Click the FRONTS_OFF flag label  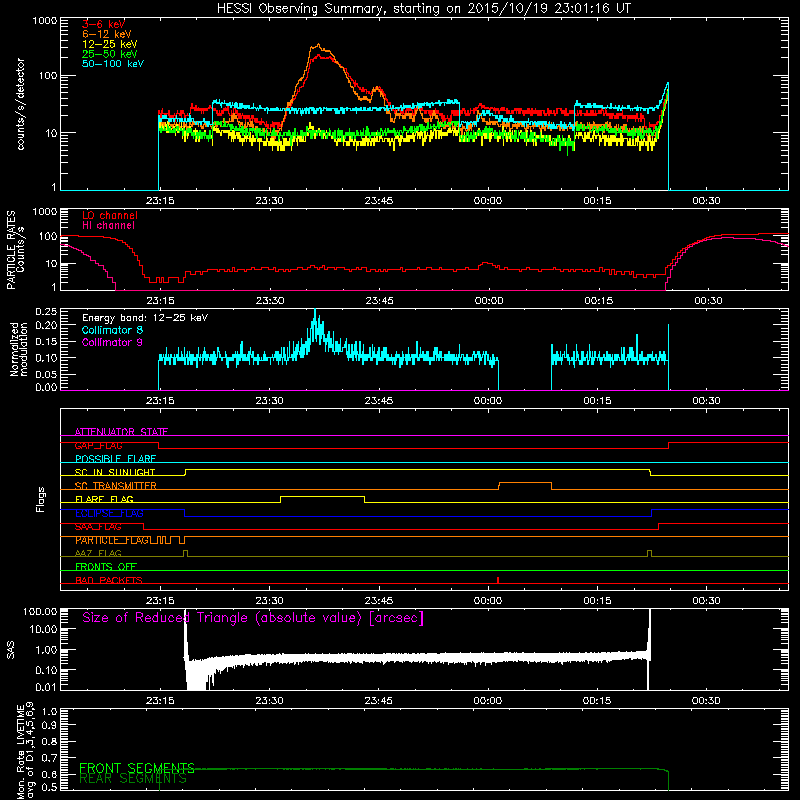click(106, 567)
